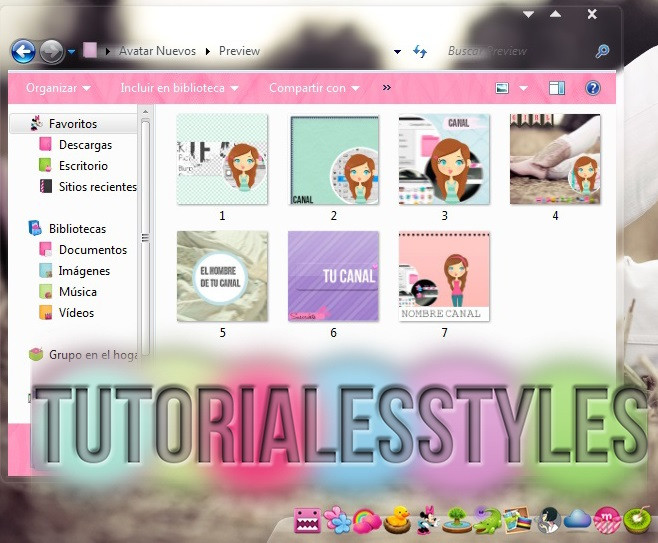Select Avatar Nuevos in the address path

tap(157, 51)
